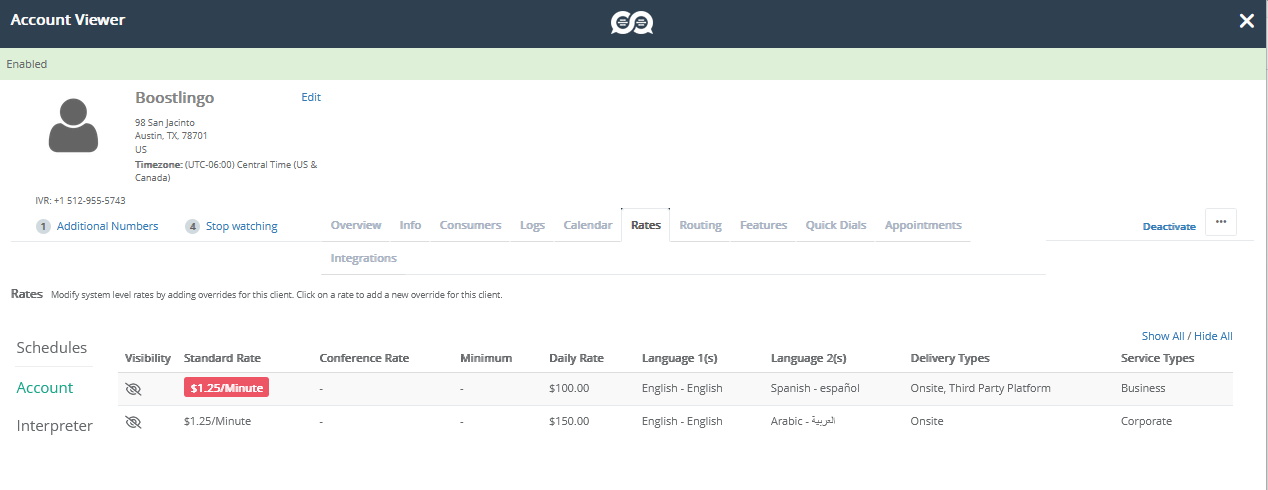
Task: Open the Logs tab
Action: point(532,225)
